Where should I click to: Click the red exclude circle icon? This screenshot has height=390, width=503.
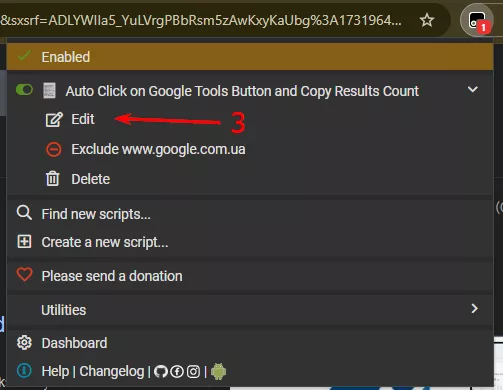53,149
